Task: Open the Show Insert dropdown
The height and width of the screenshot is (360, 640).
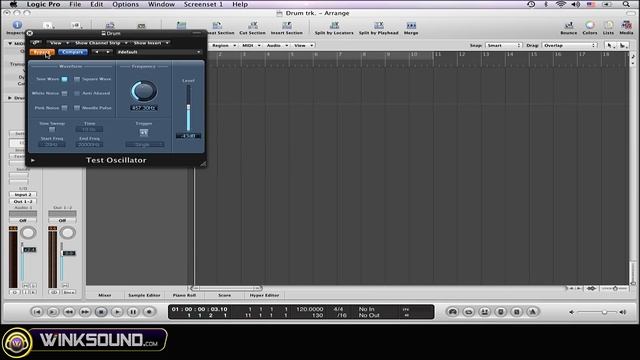Action: pyautogui.click(x=151, y=42)
